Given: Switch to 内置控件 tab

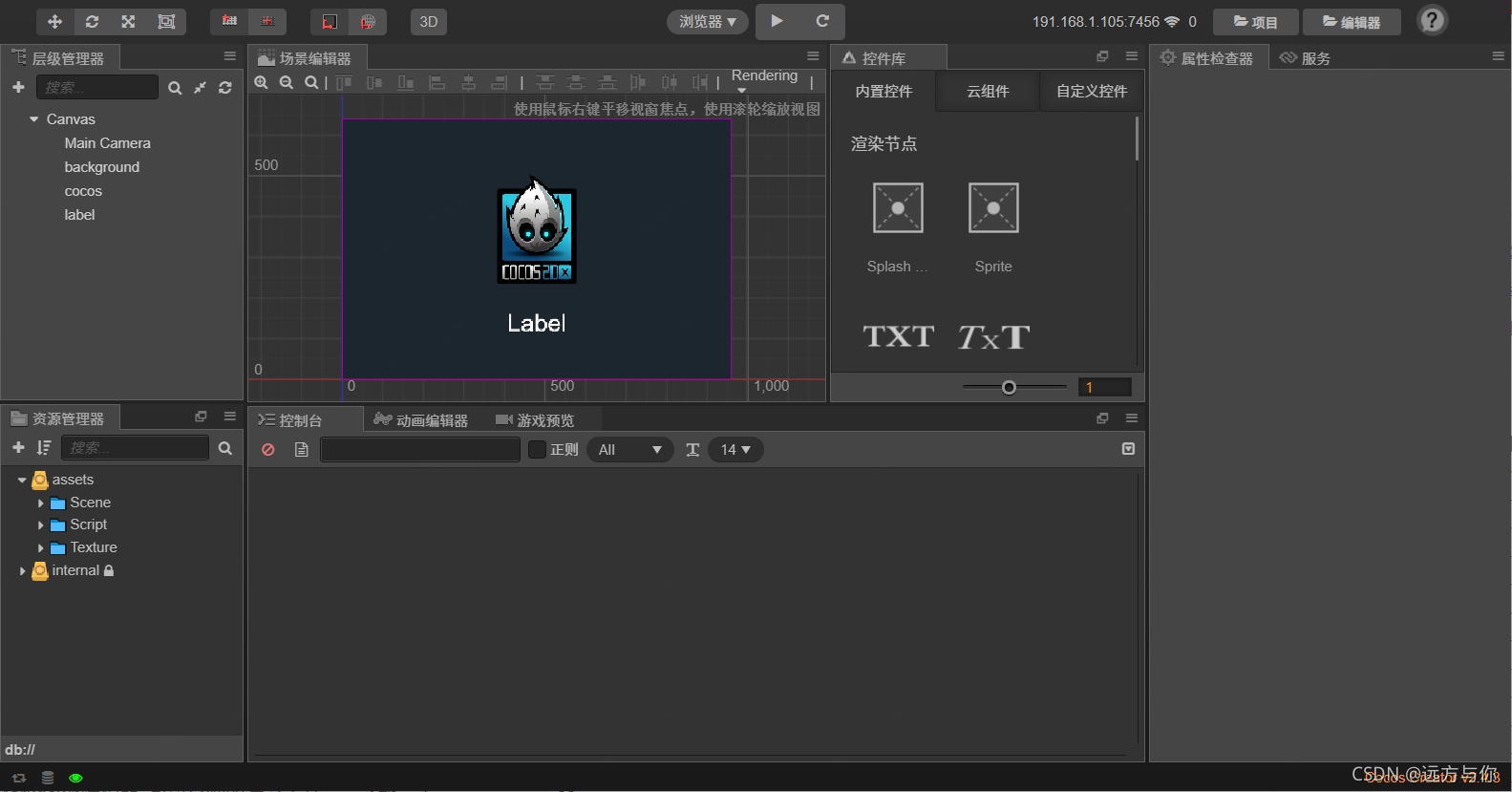Looking at the screenshot, I should tap(884, 92).
